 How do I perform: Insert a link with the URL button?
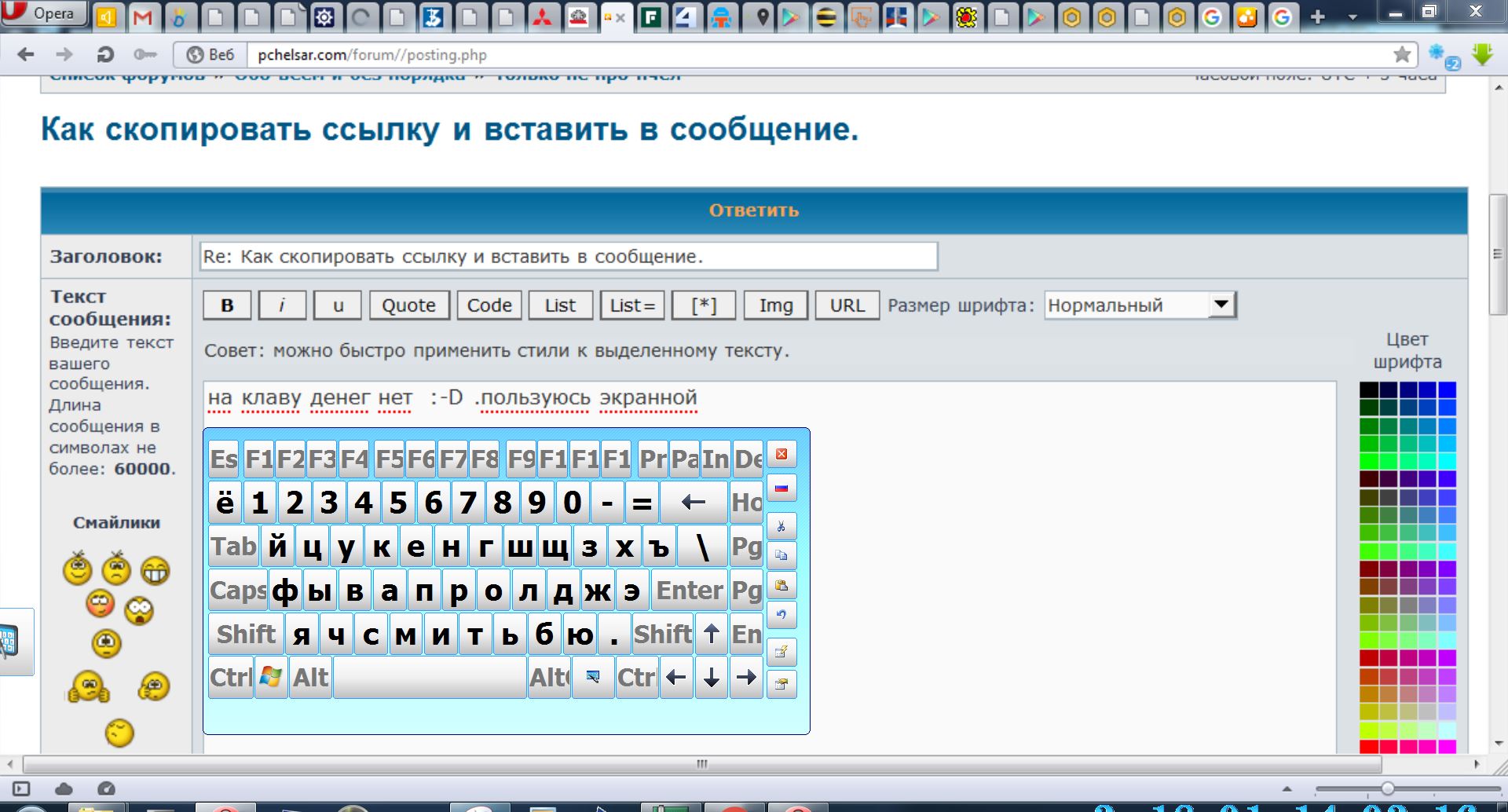tap(847, 305)
